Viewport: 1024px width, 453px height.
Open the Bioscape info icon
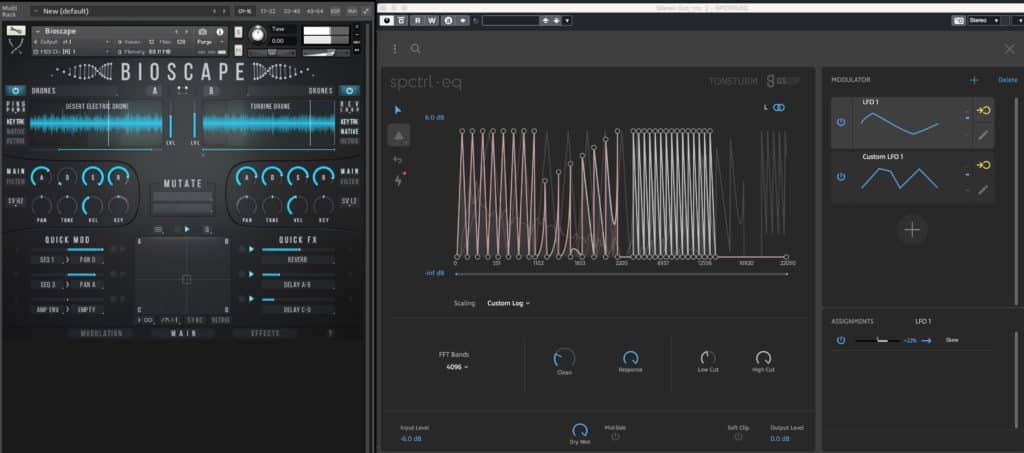pos(219,31)
